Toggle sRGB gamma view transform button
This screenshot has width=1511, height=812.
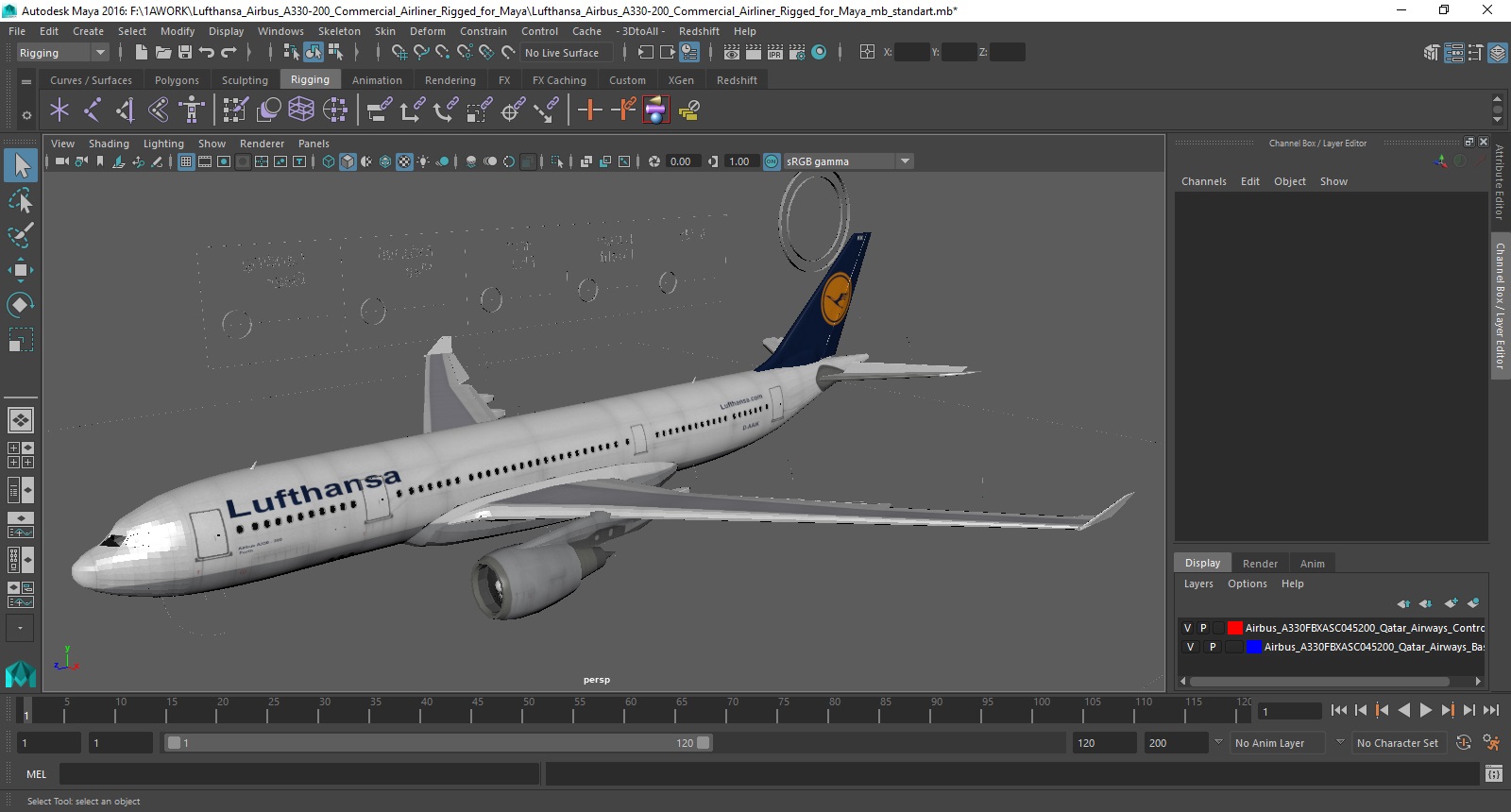coord(772,161)
